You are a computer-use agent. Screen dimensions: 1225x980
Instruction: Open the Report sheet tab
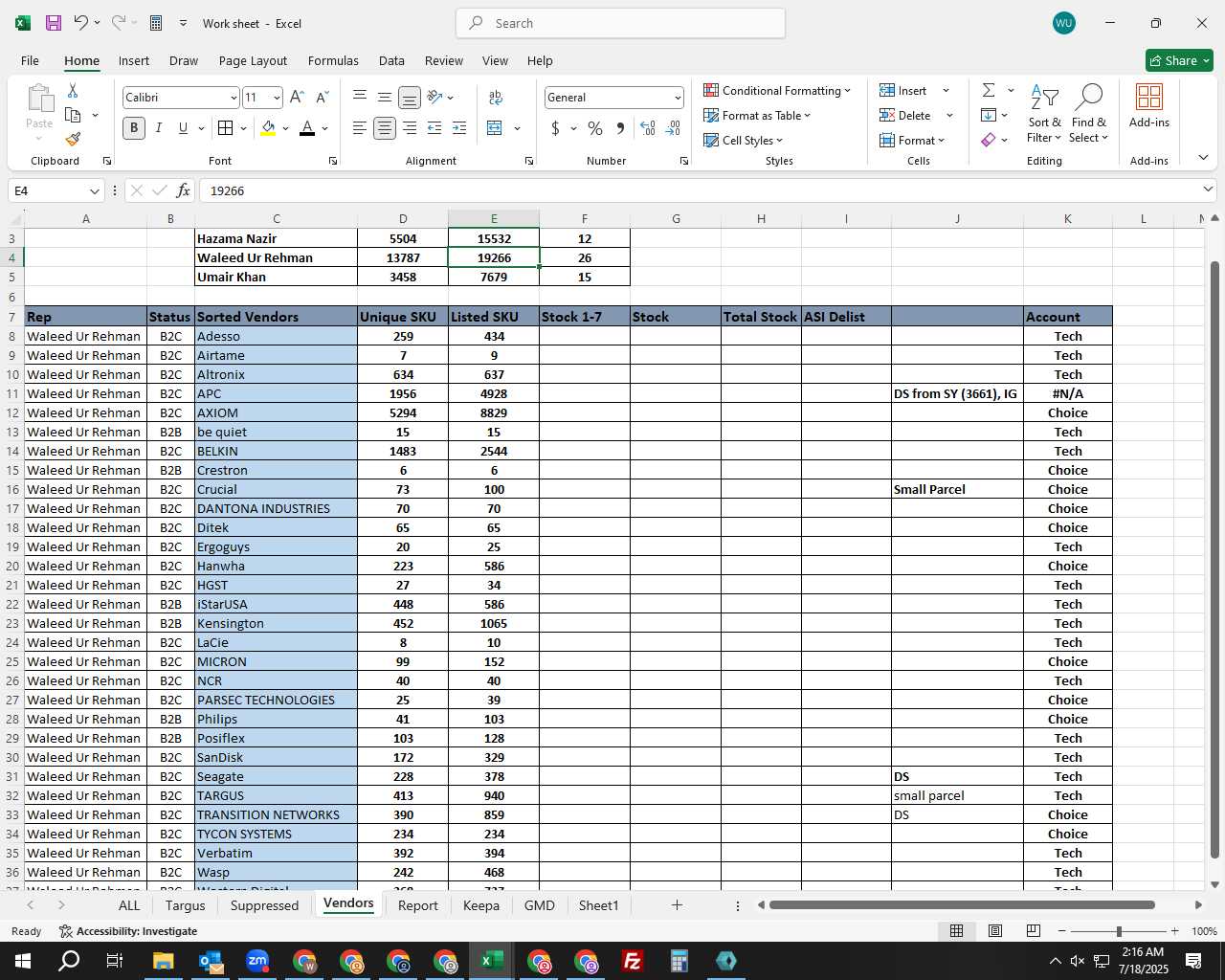pos(417,905)
